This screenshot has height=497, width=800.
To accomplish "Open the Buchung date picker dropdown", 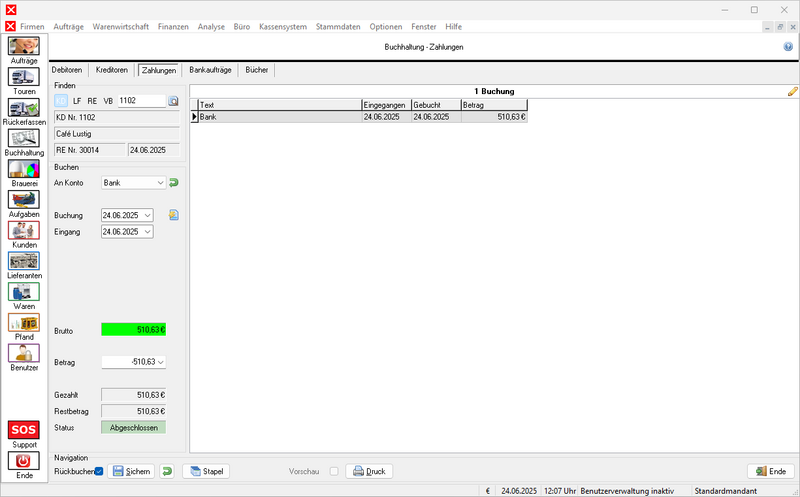I will pos(148,215).
